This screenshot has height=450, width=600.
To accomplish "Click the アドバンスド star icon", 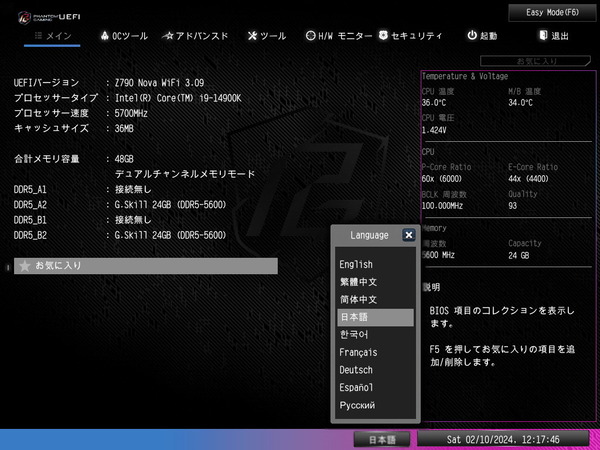I will pyautogui.click(x=168, y=36).
